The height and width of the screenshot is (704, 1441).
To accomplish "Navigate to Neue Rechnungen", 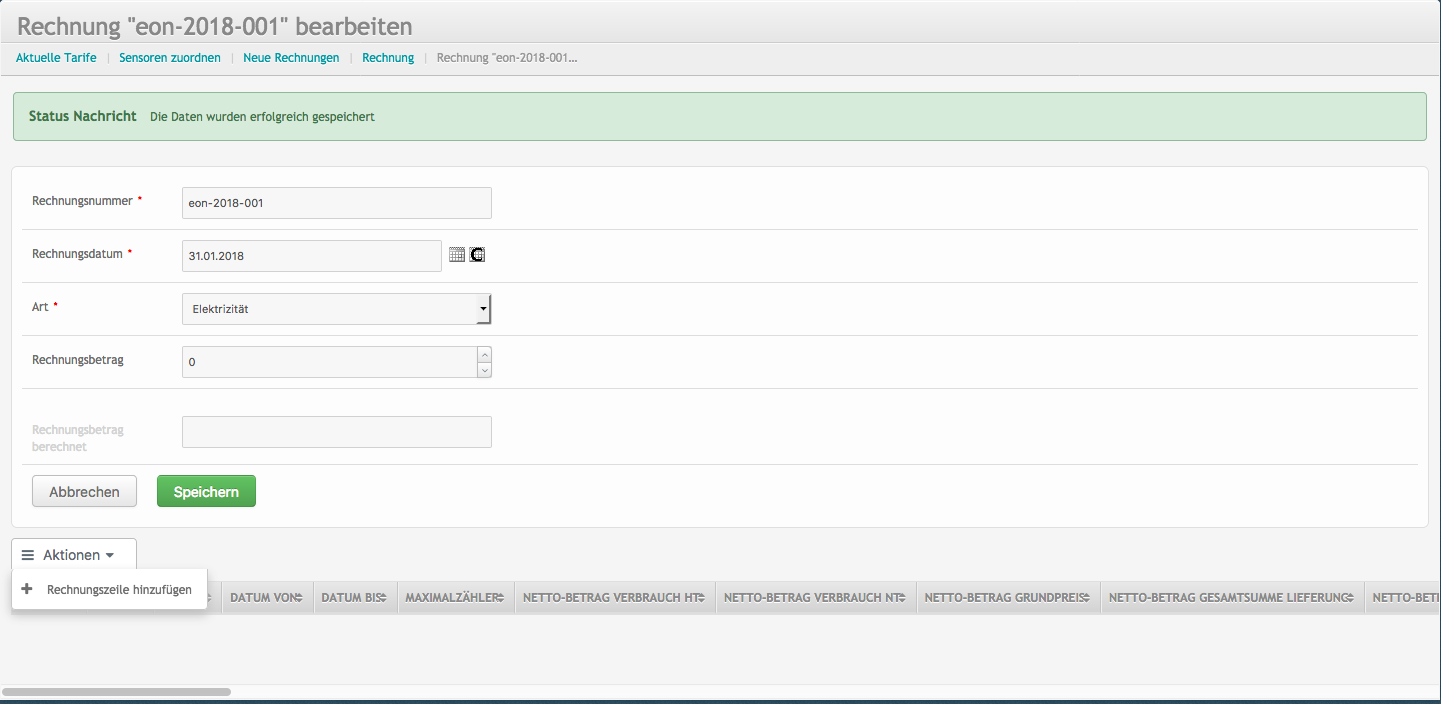I will tap(291, 58).
